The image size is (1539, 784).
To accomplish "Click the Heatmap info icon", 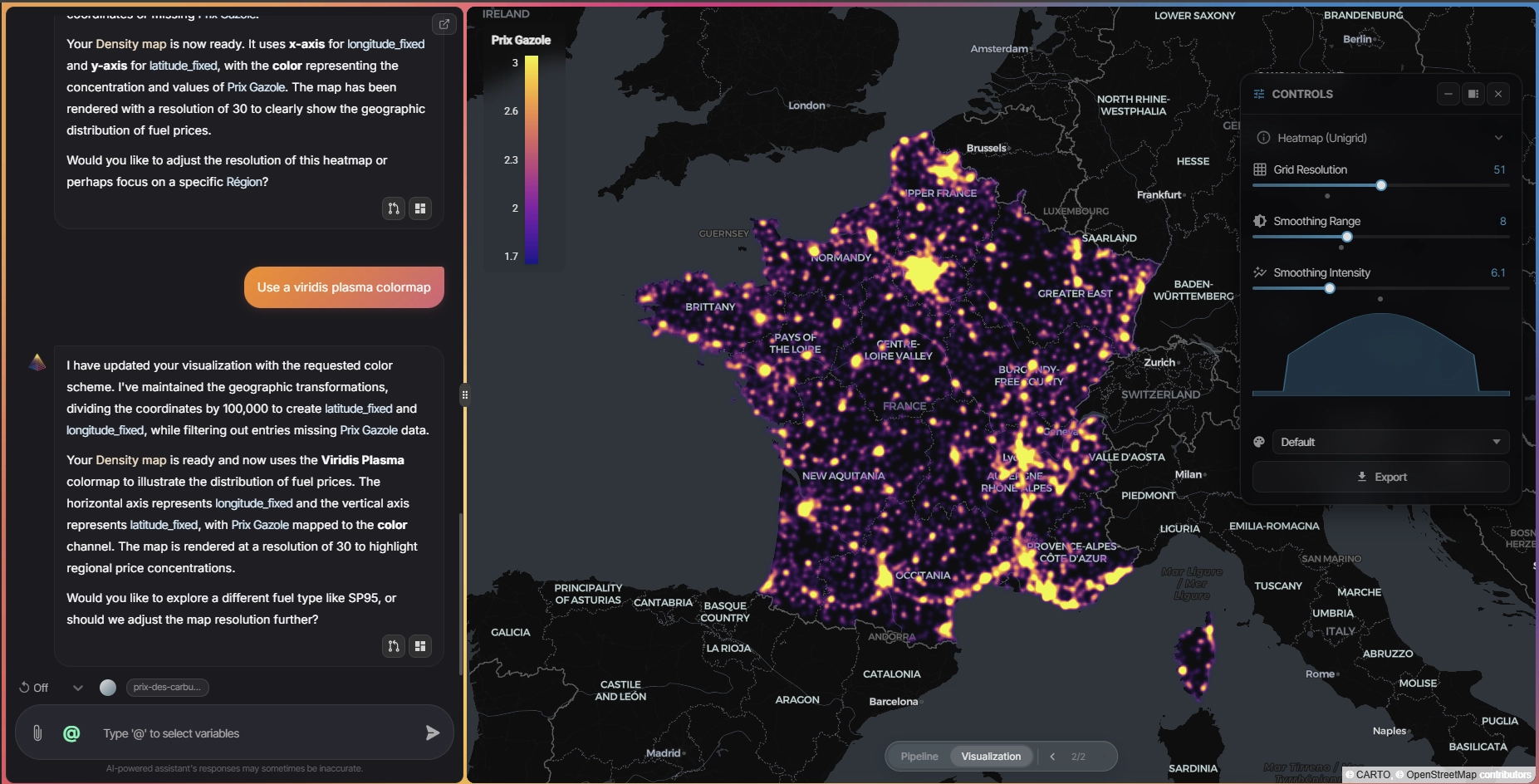I will (1263, 138).
